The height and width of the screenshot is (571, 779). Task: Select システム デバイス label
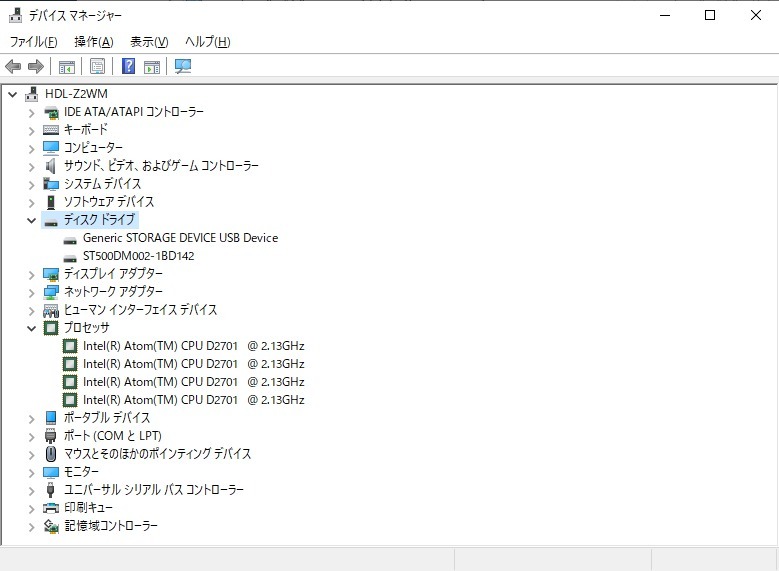click(102, 184)
